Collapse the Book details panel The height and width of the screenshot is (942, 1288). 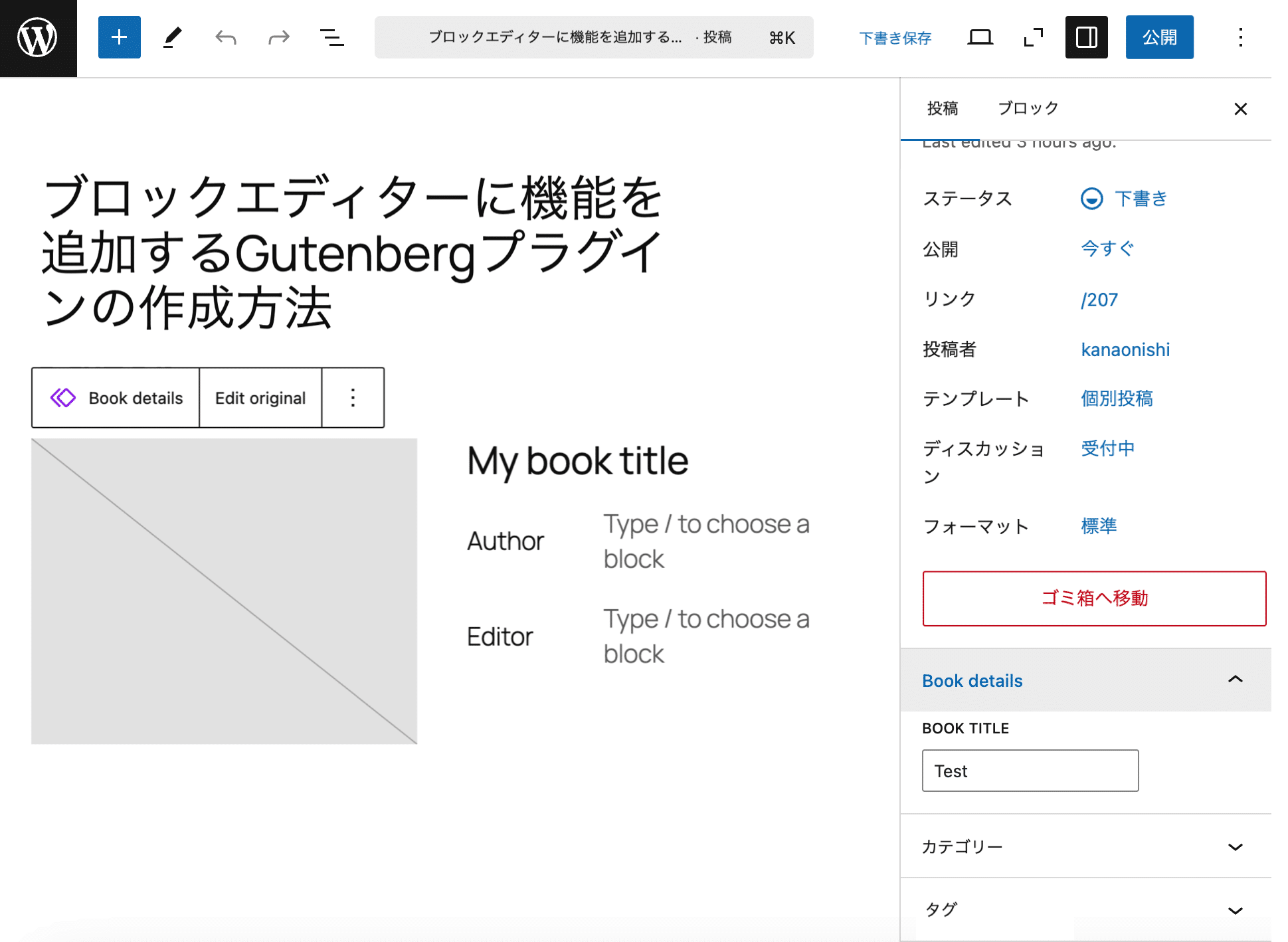pyautogui.click(x=1236, y=680)
